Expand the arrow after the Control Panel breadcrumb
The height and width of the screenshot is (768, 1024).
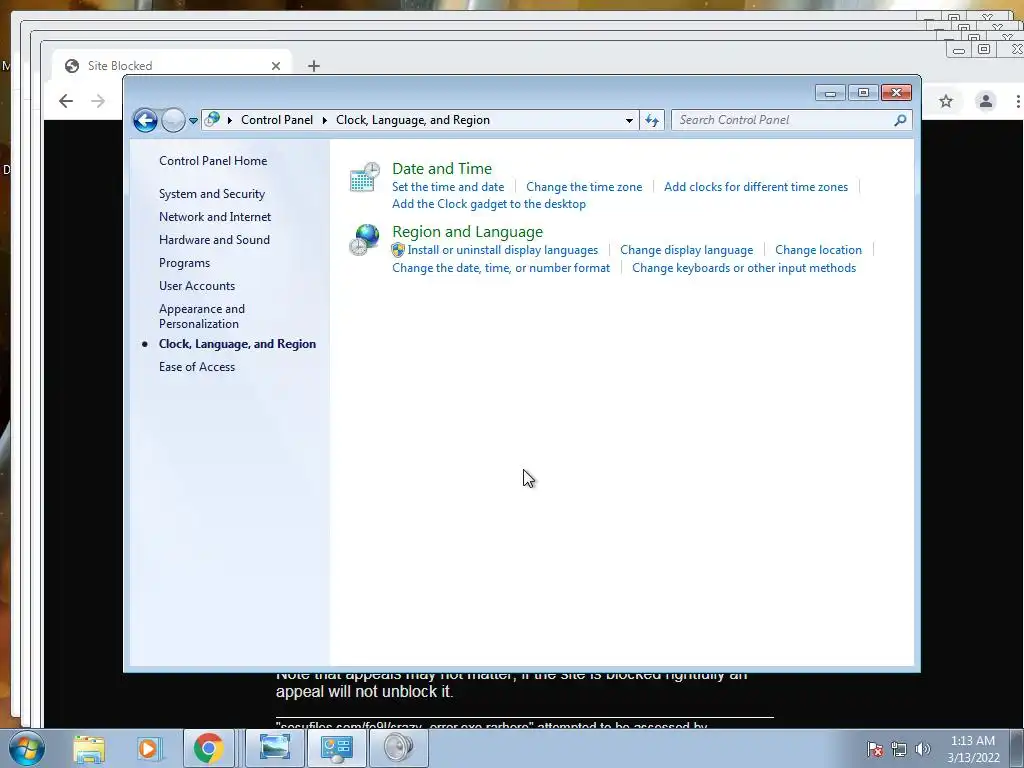pos(325,120)
